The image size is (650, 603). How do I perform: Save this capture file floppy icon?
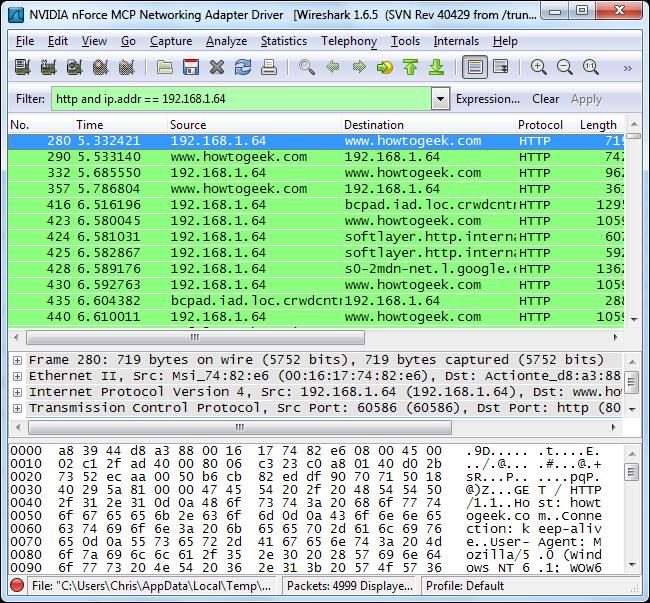pos(191,67)
